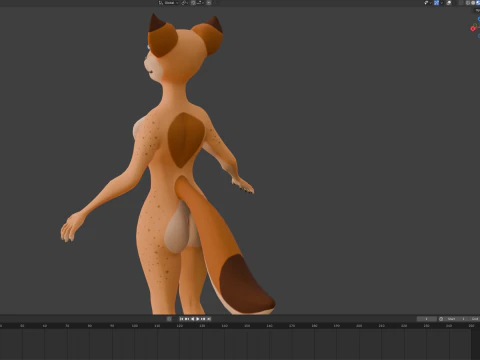Click the red X axis gizmo ball
Image resolution: width=480 pixels, height=360 pixels.
(473, 29)
